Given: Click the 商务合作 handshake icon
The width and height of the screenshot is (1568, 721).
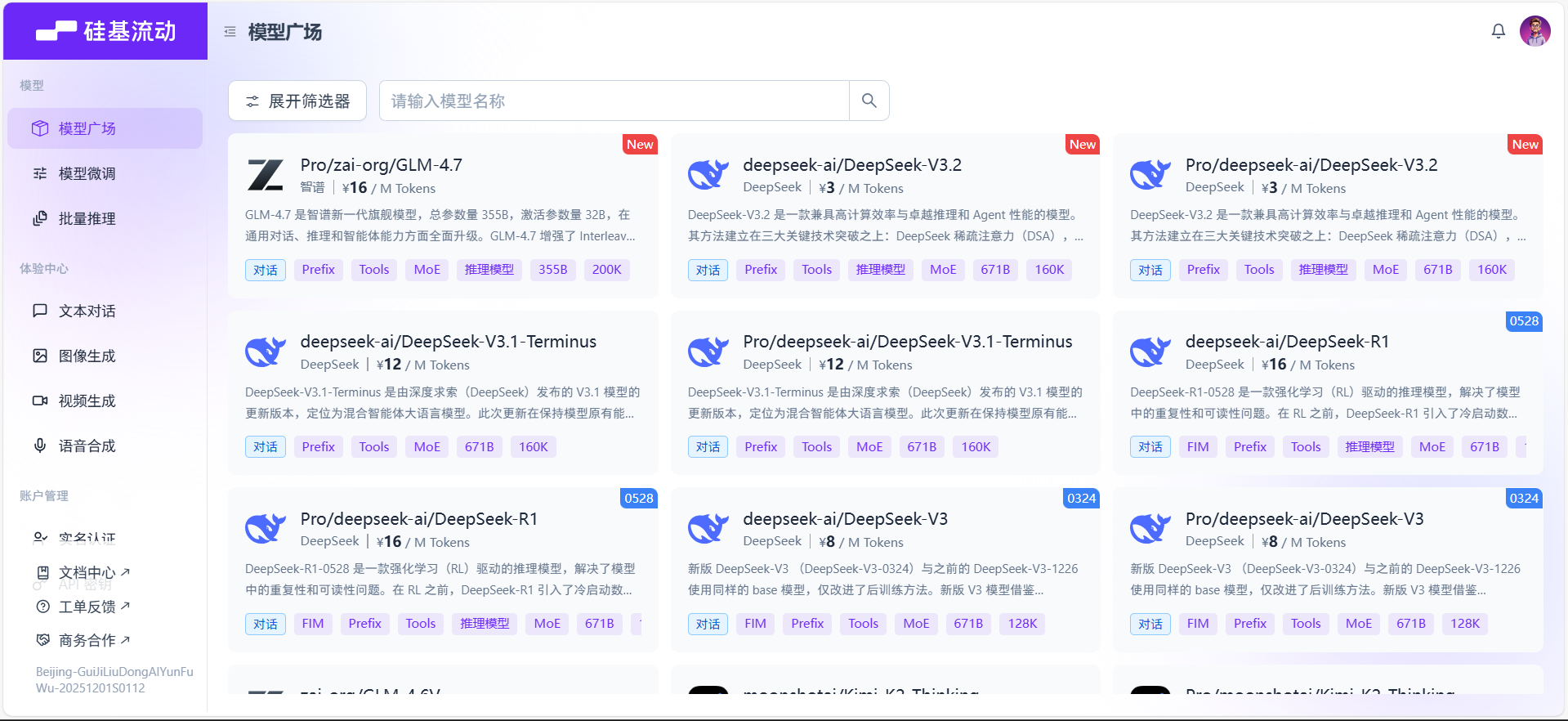Looking at the screenshot, I should pos(43,640).
